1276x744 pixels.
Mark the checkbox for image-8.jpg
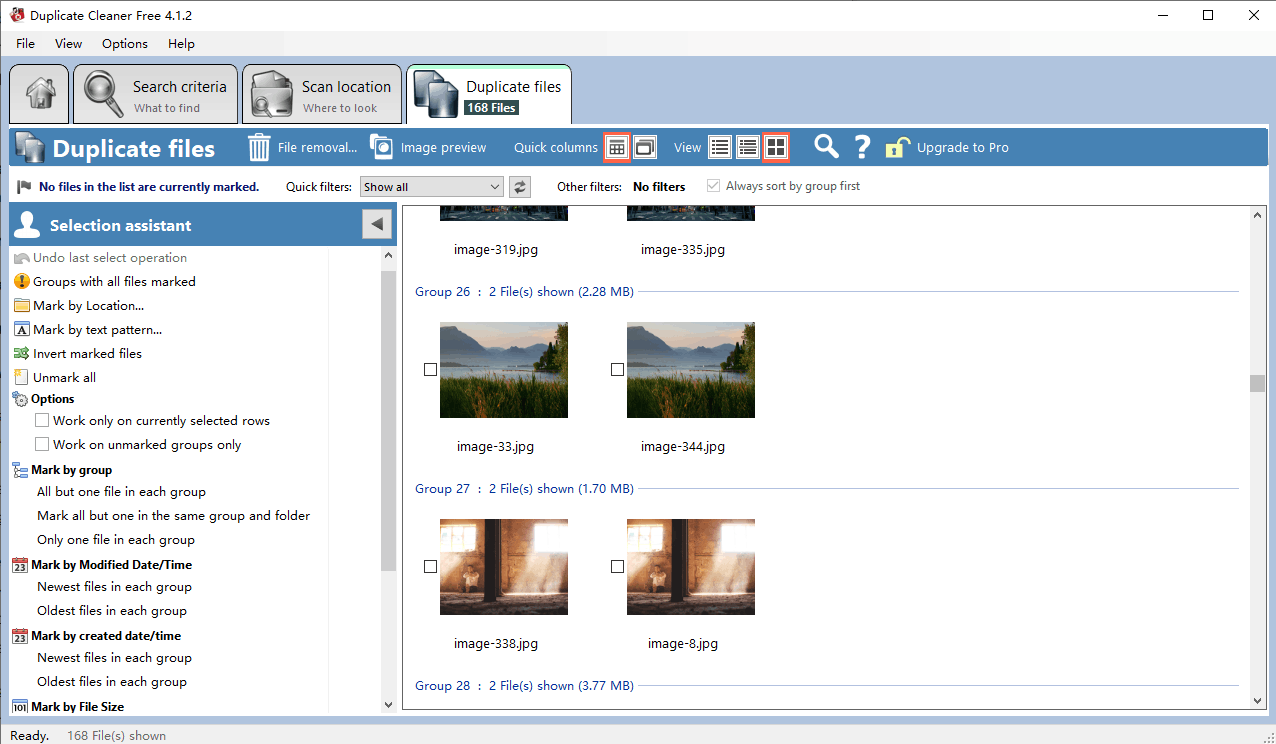coord(617,567)
